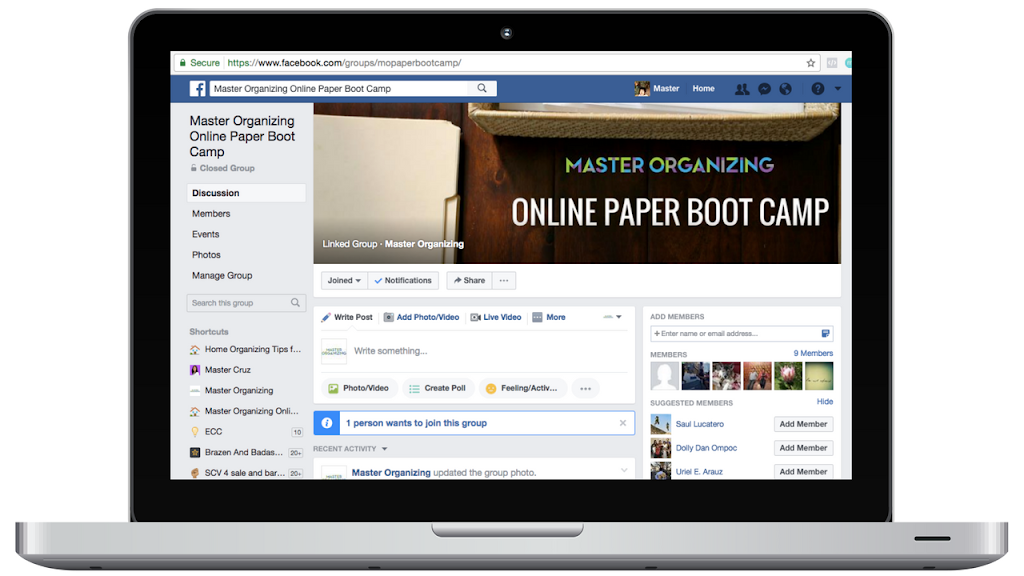1024x576 pixels.
Task: Click the add-member contact book icon
Action: coord(825,334)
